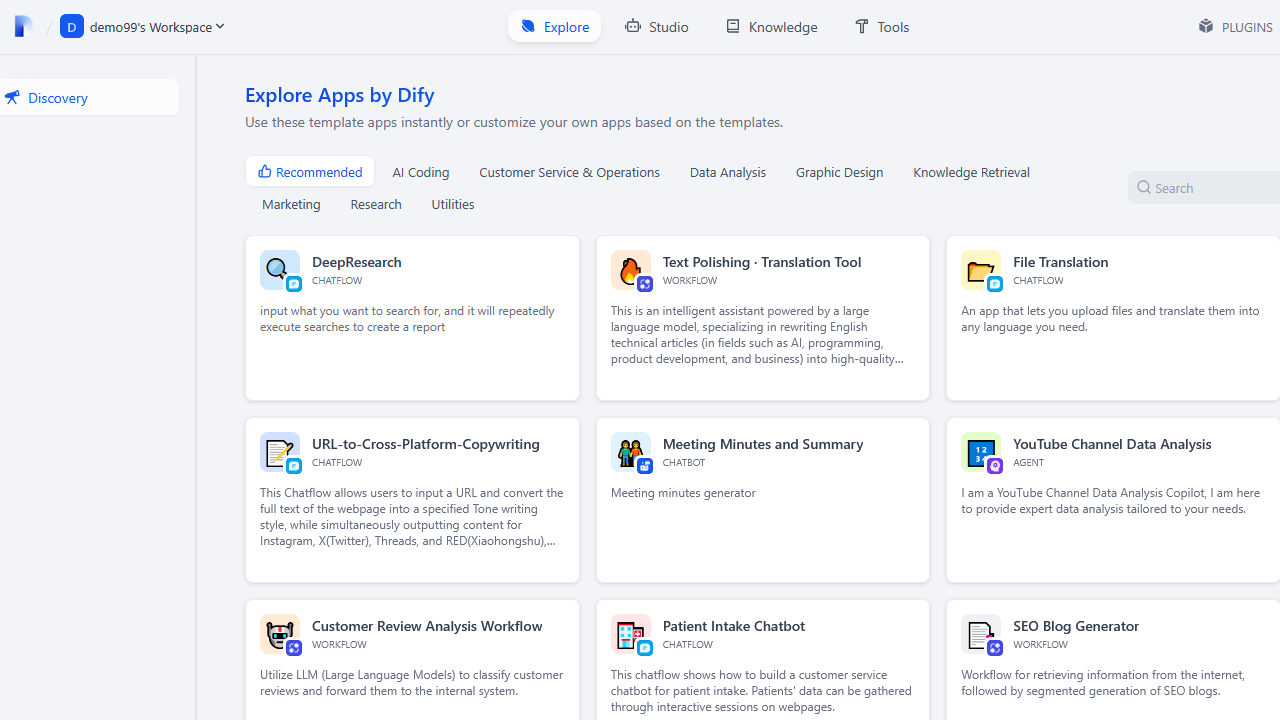Open the SEO Blog Generator document icon
The width and height of the screenshot is (1280, 720).
[x=981, y=634]
